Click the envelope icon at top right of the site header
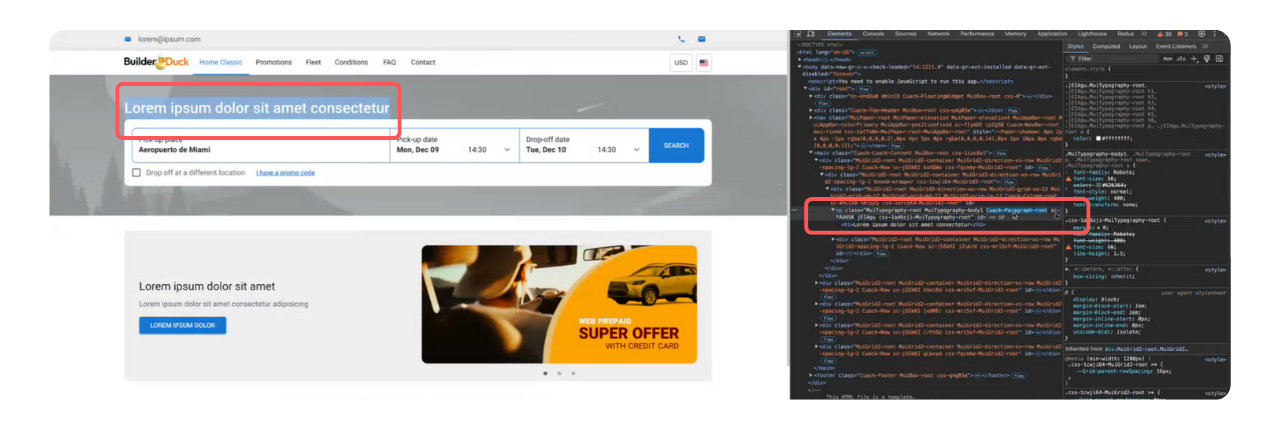The width and height of the screenshot is (1280, 440). 702,39
